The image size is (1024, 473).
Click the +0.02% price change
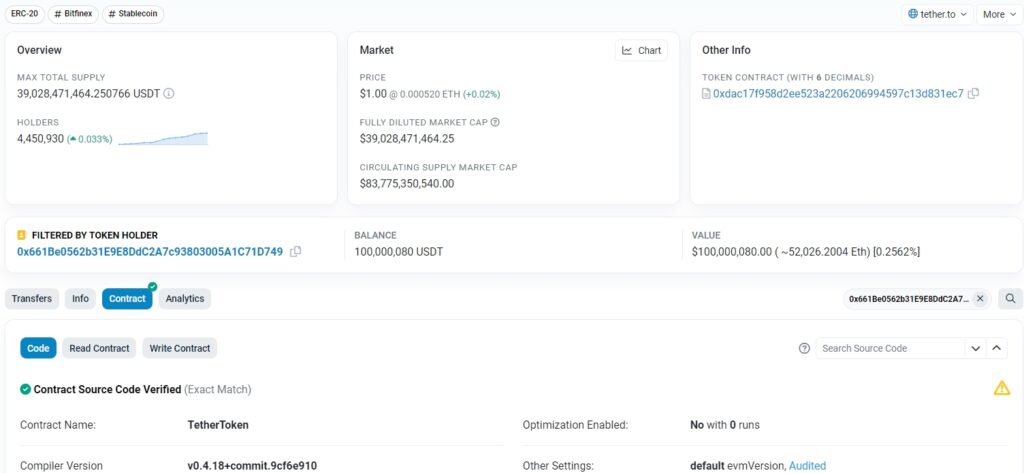(481, 94)
